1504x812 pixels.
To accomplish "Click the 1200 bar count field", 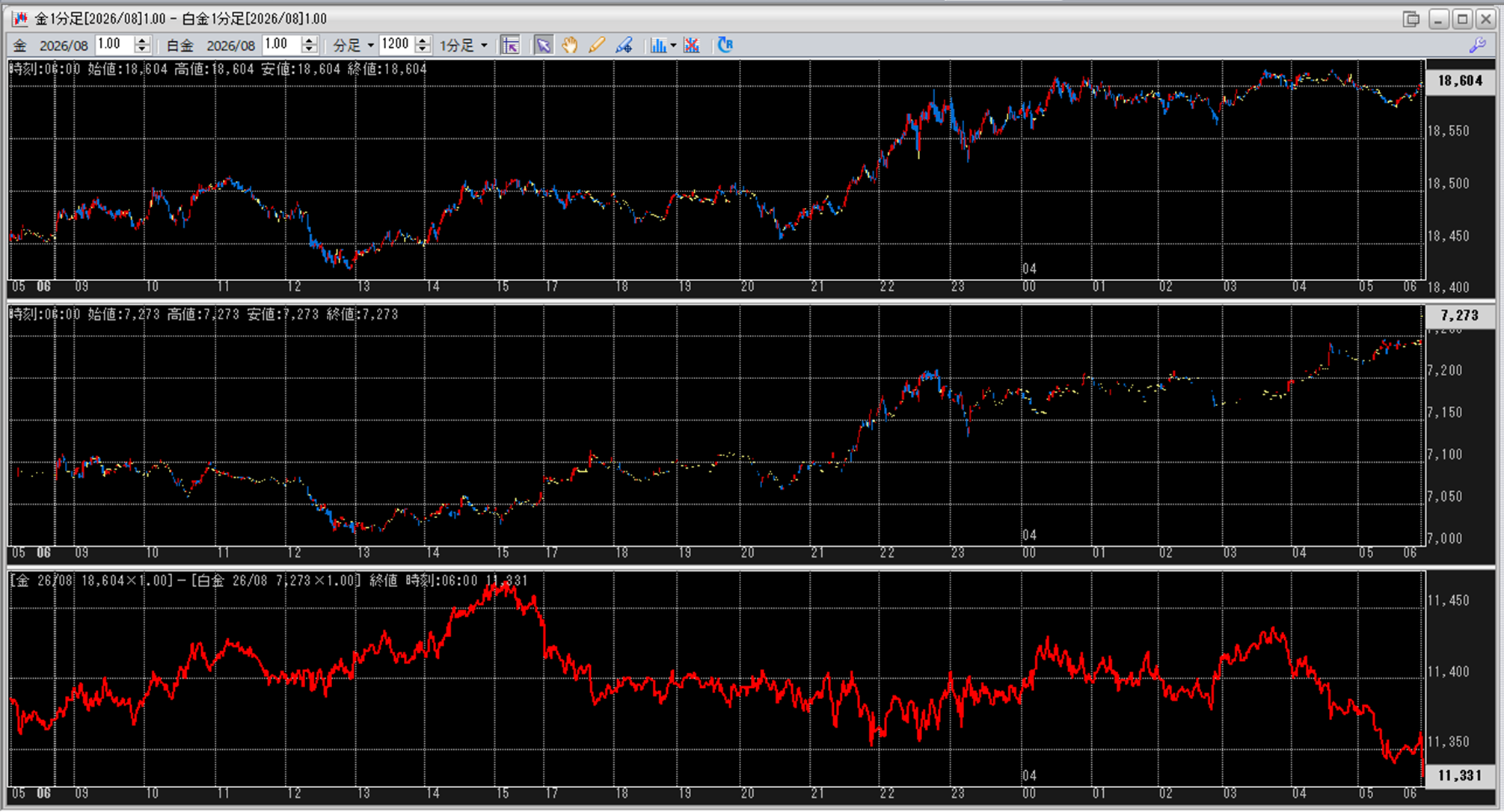I will click(x=396, y=45).
